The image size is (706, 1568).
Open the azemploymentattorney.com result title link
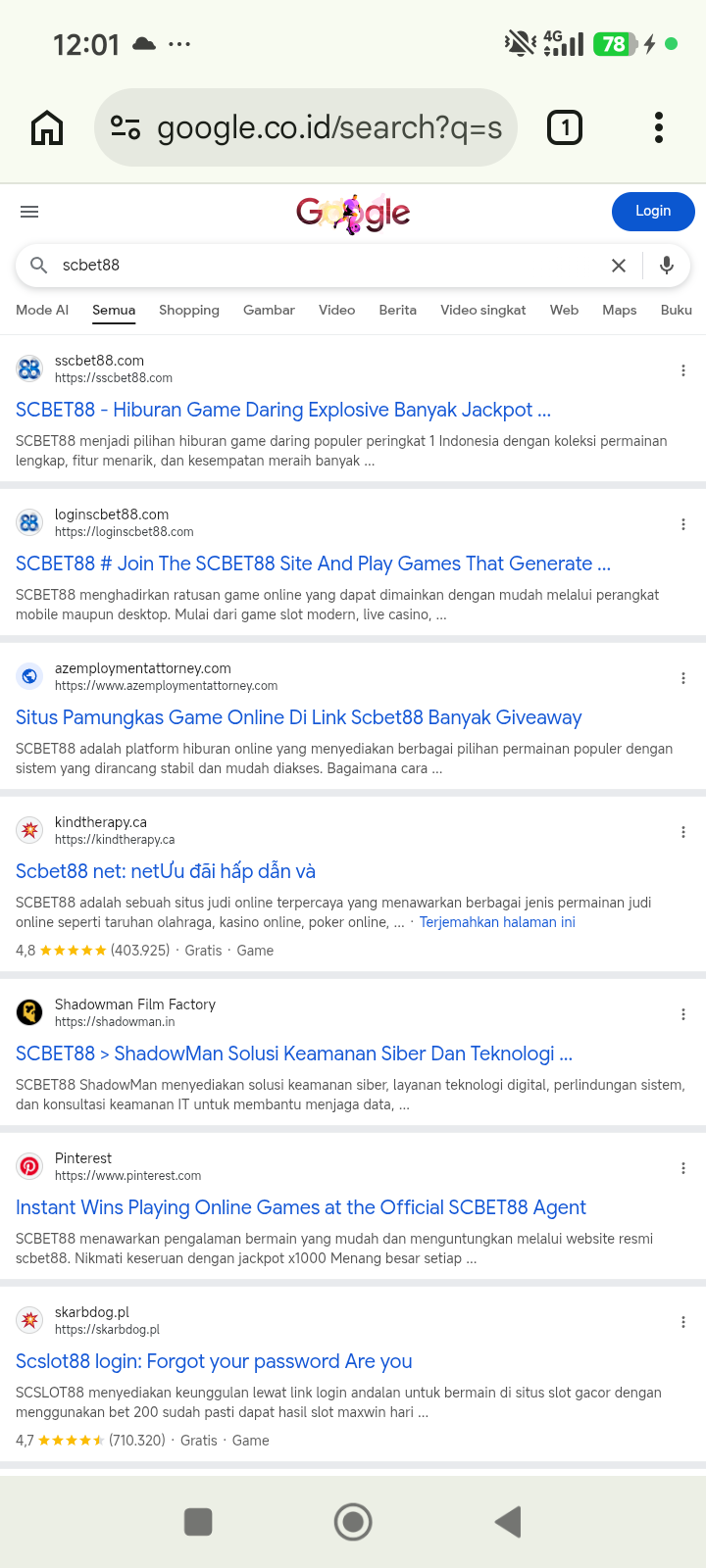(x=299, y=717)
